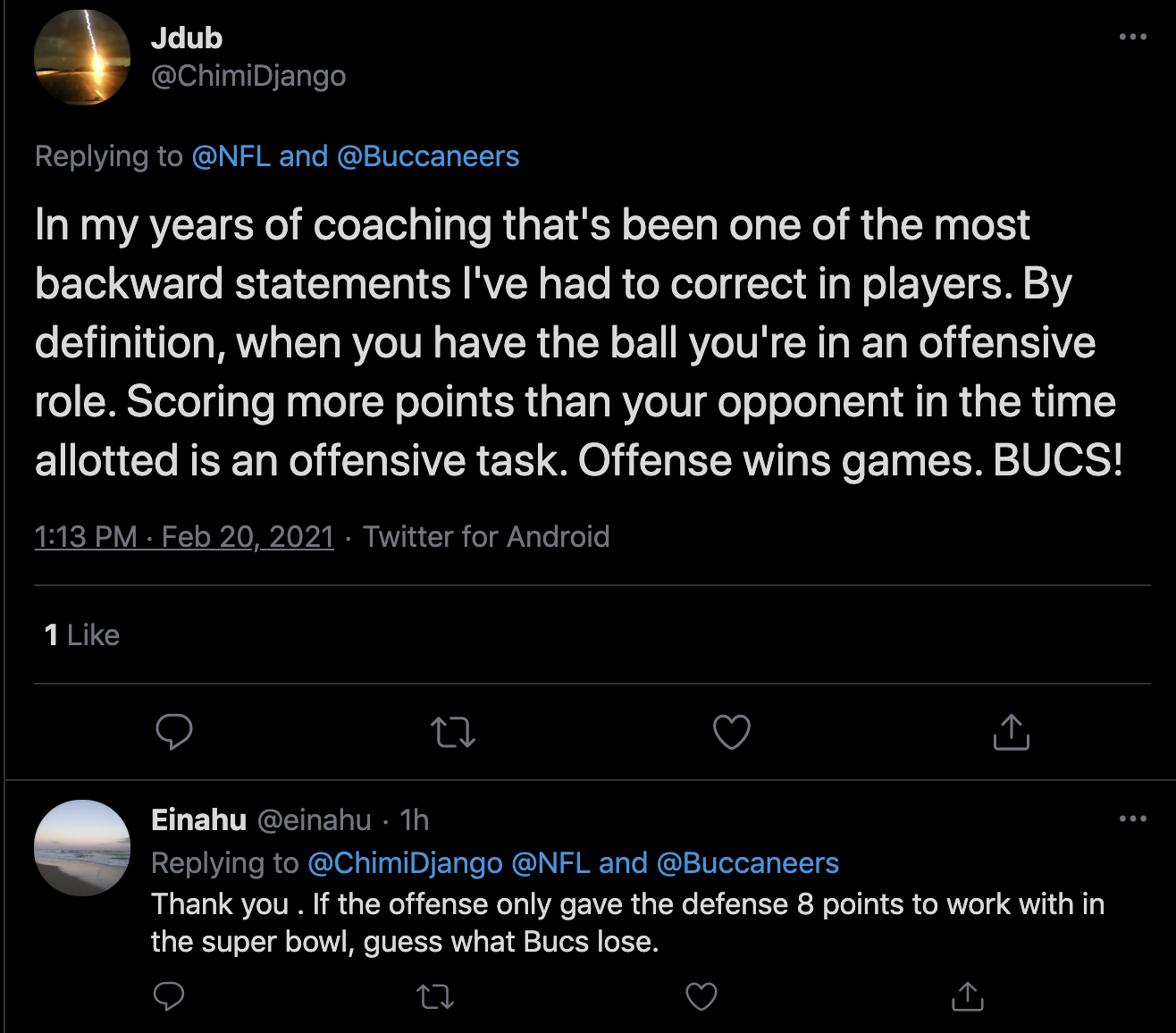
Task: Open the Jdub display name
Action: click(x=187, y=38)
